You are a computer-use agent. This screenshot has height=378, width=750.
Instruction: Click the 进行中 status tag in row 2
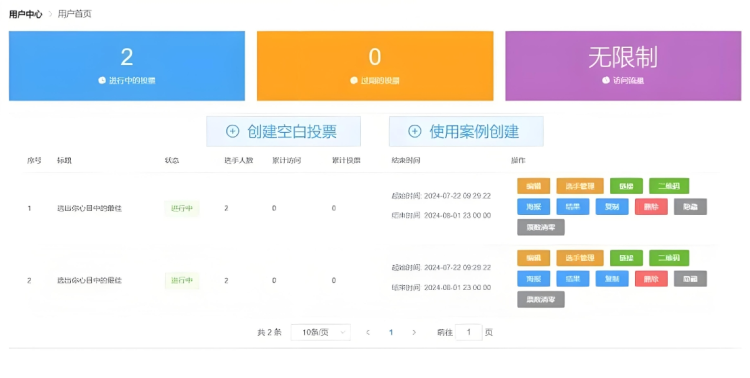(182, 280)
